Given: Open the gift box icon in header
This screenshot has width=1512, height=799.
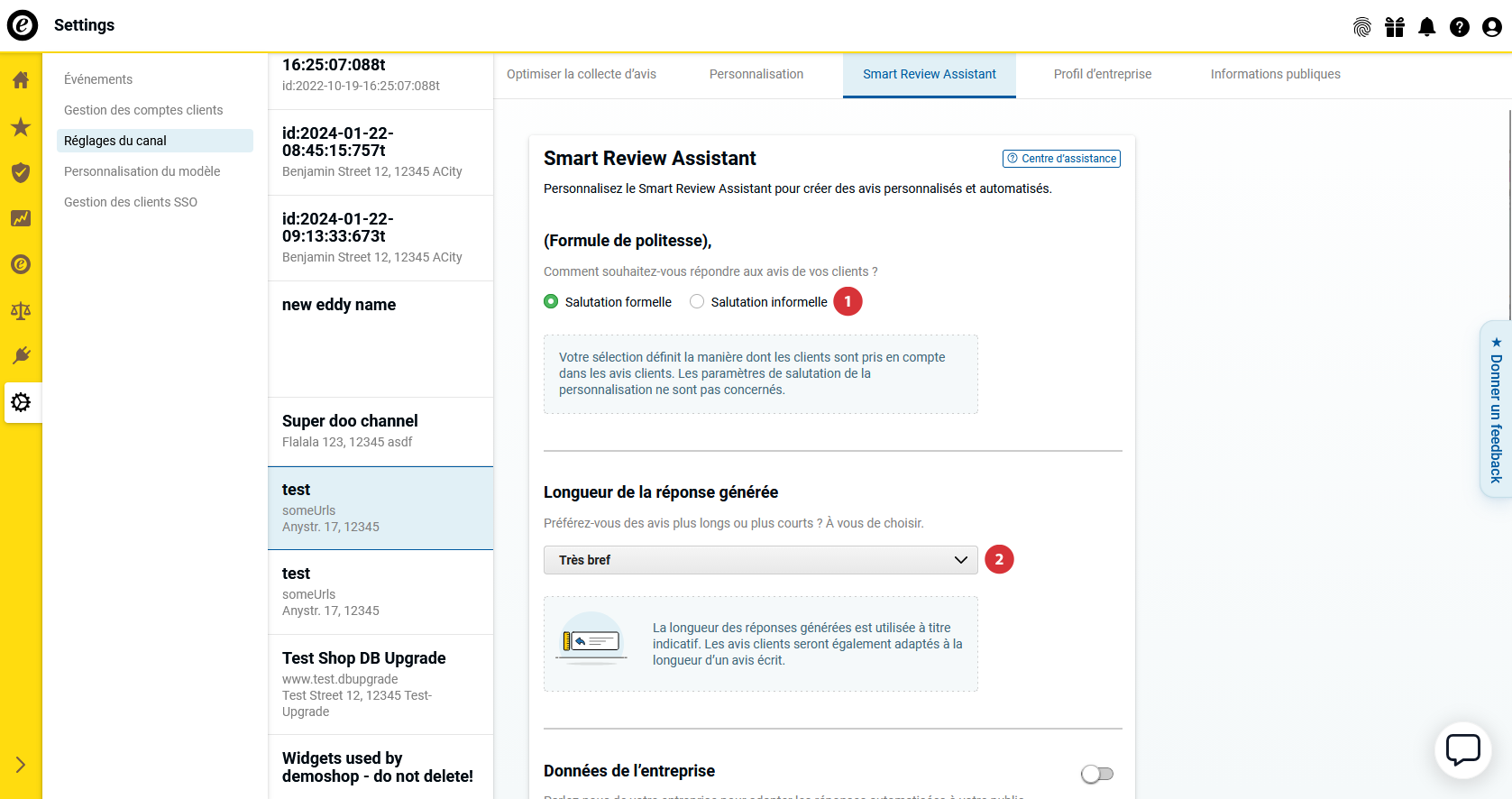Looking at the screenshot, I should [1395, 27].
